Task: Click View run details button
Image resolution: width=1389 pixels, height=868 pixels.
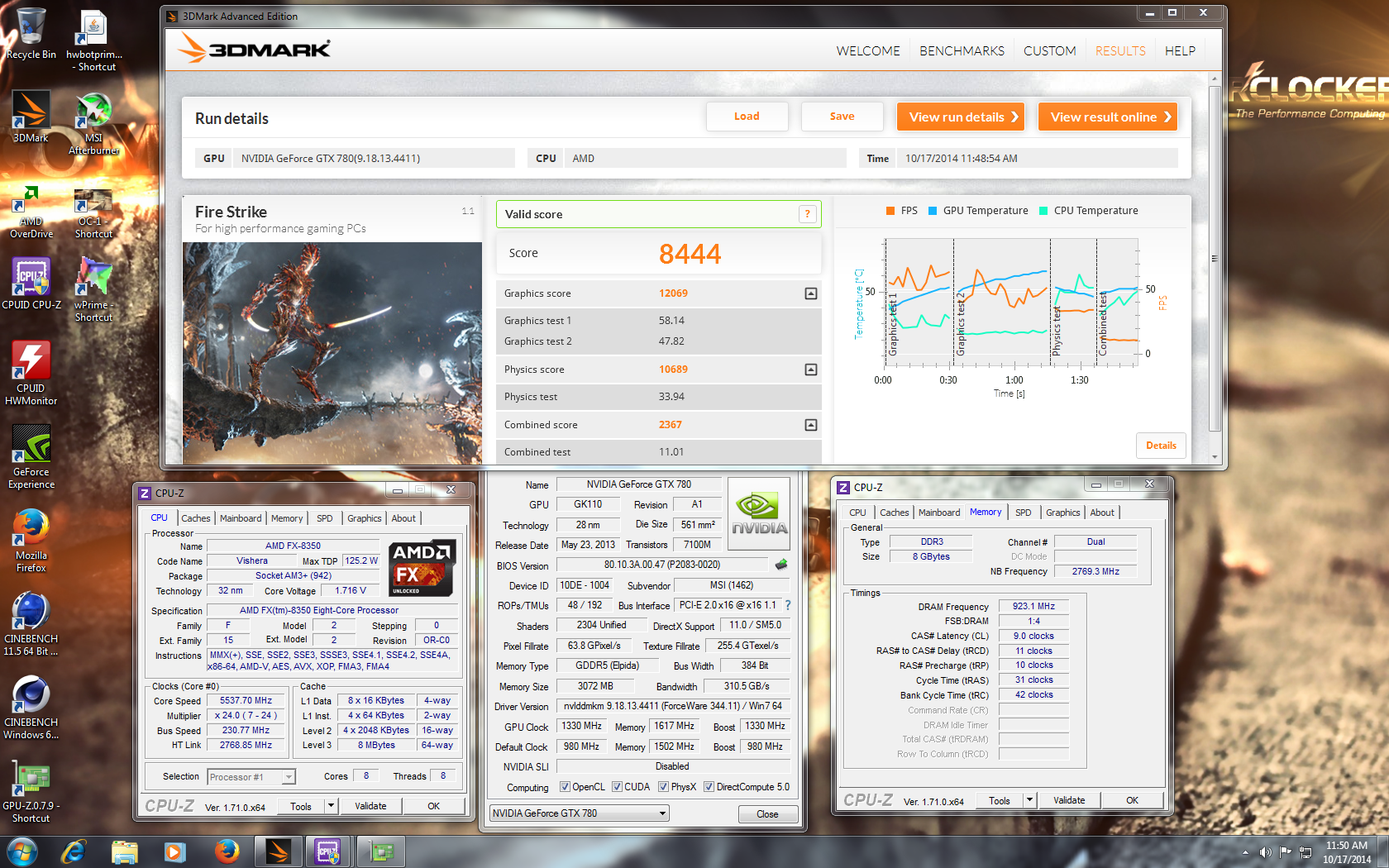Action: click(x=961, y=117)
